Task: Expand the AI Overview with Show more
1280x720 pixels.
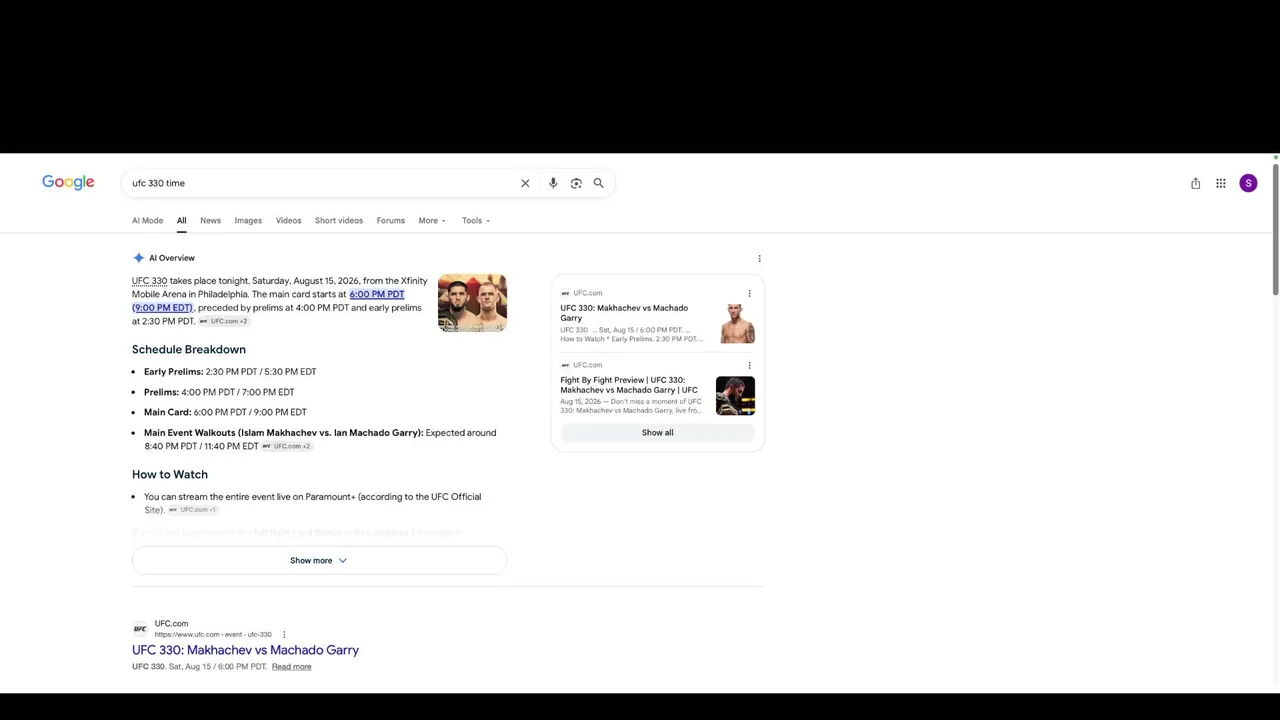Action: (x=319, y=560)
